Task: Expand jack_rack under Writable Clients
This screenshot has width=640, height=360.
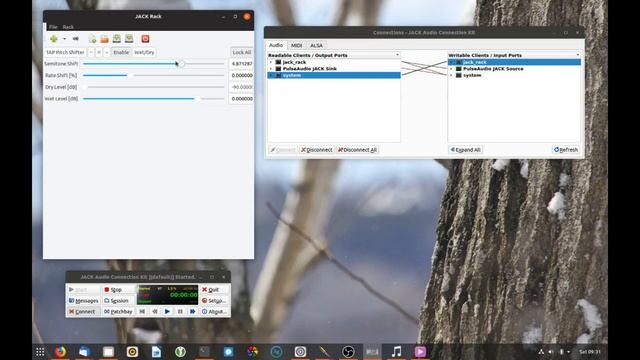Action: tap(451, 62)
